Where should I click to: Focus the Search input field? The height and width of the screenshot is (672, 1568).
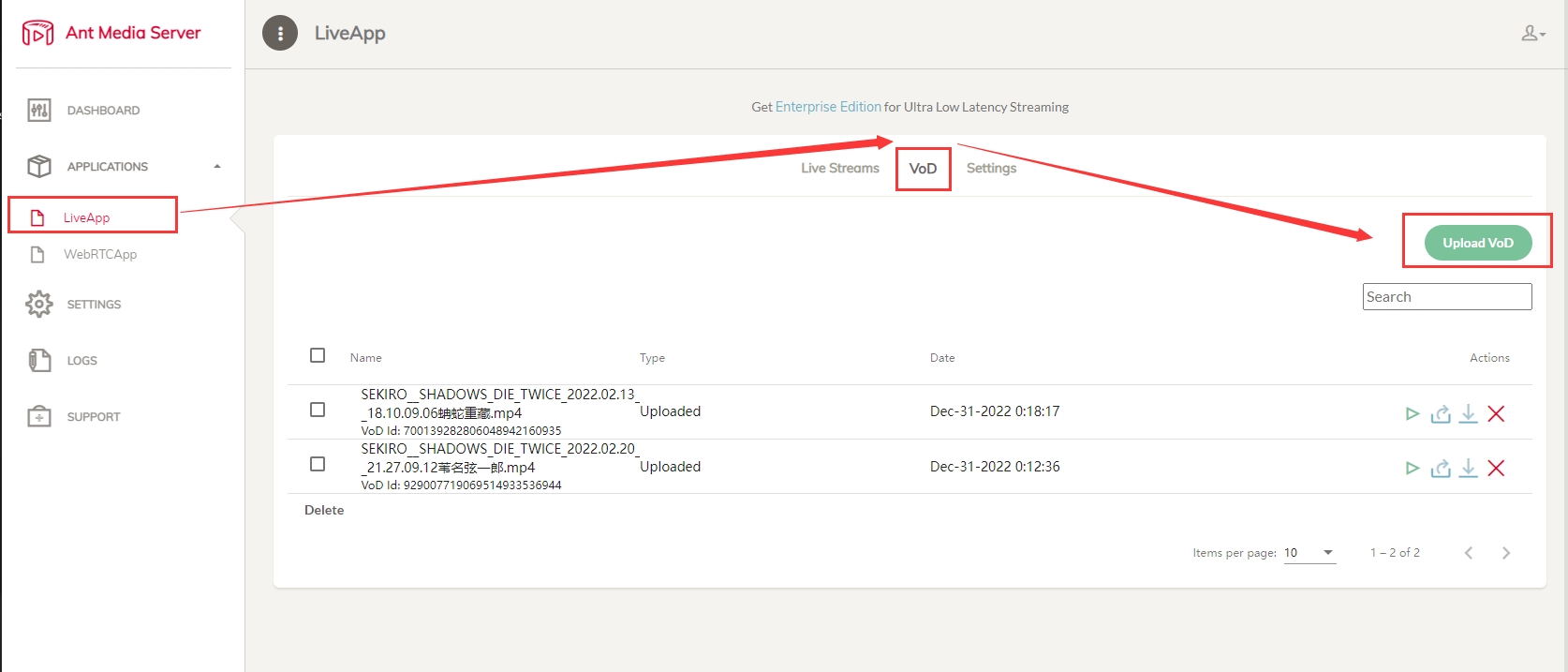point(1447,296)
